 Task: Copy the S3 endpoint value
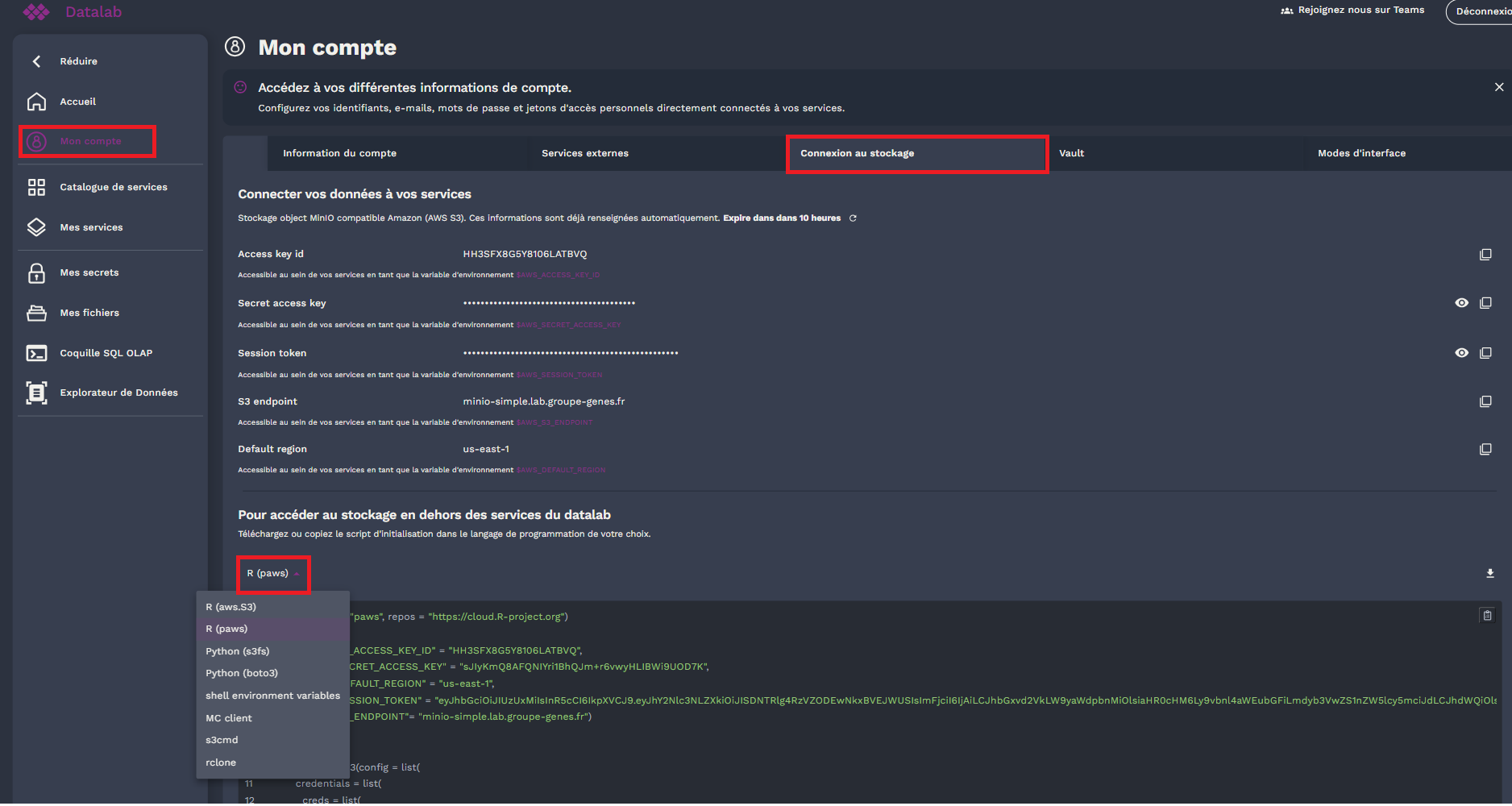click(1485, 401)
